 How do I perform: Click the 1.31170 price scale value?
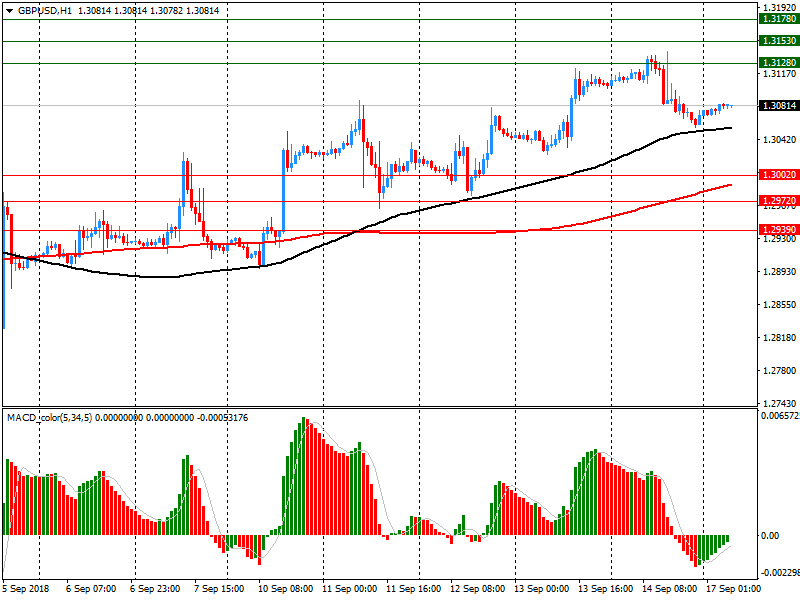[779, 74]
